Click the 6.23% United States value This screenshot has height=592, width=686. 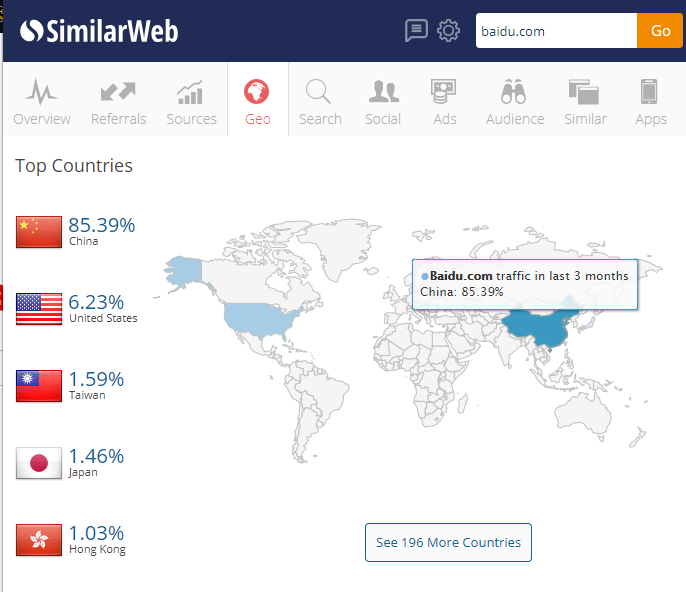pyautogui.click(x=96, y=302)
